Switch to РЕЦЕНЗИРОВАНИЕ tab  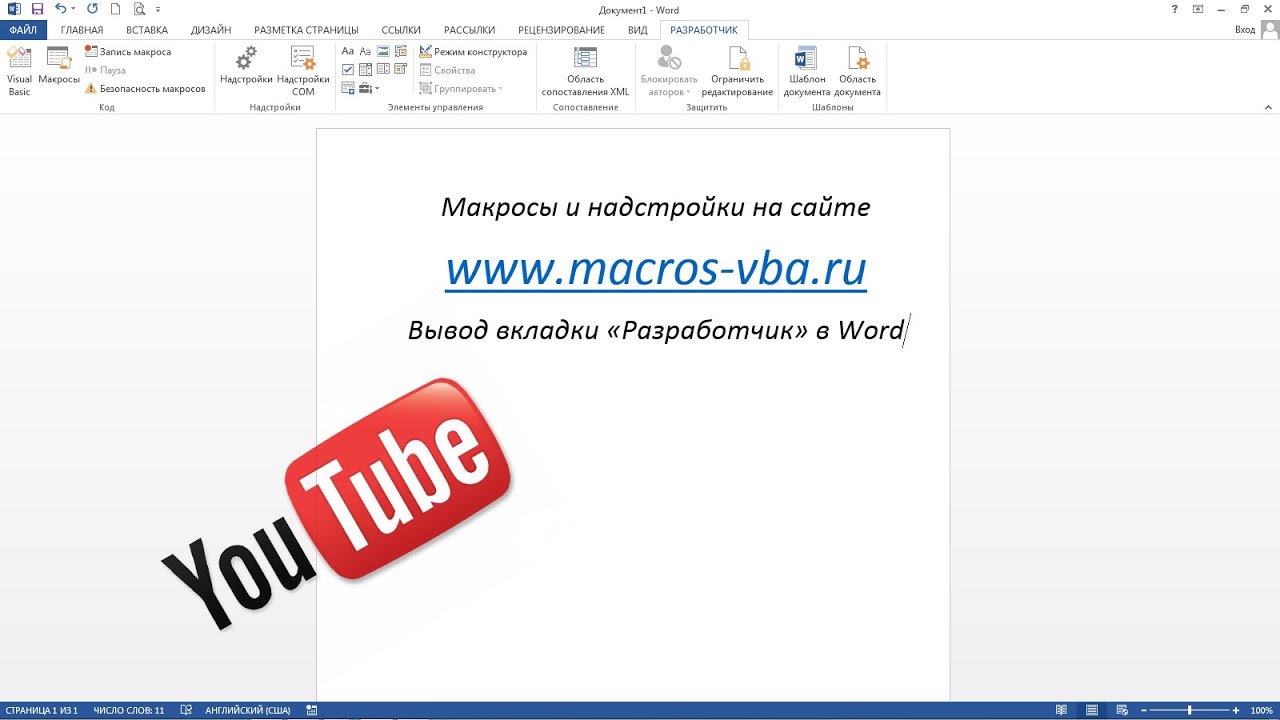[x=562, y=30]
